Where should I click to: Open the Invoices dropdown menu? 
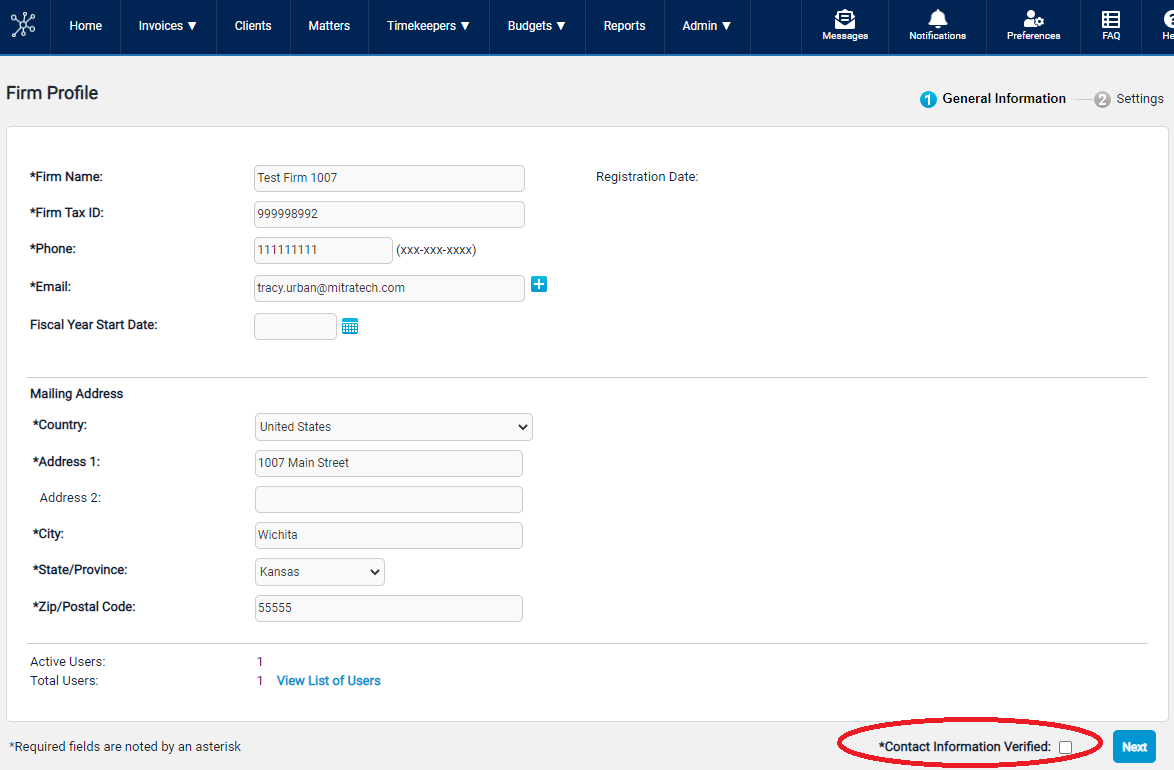167,26
